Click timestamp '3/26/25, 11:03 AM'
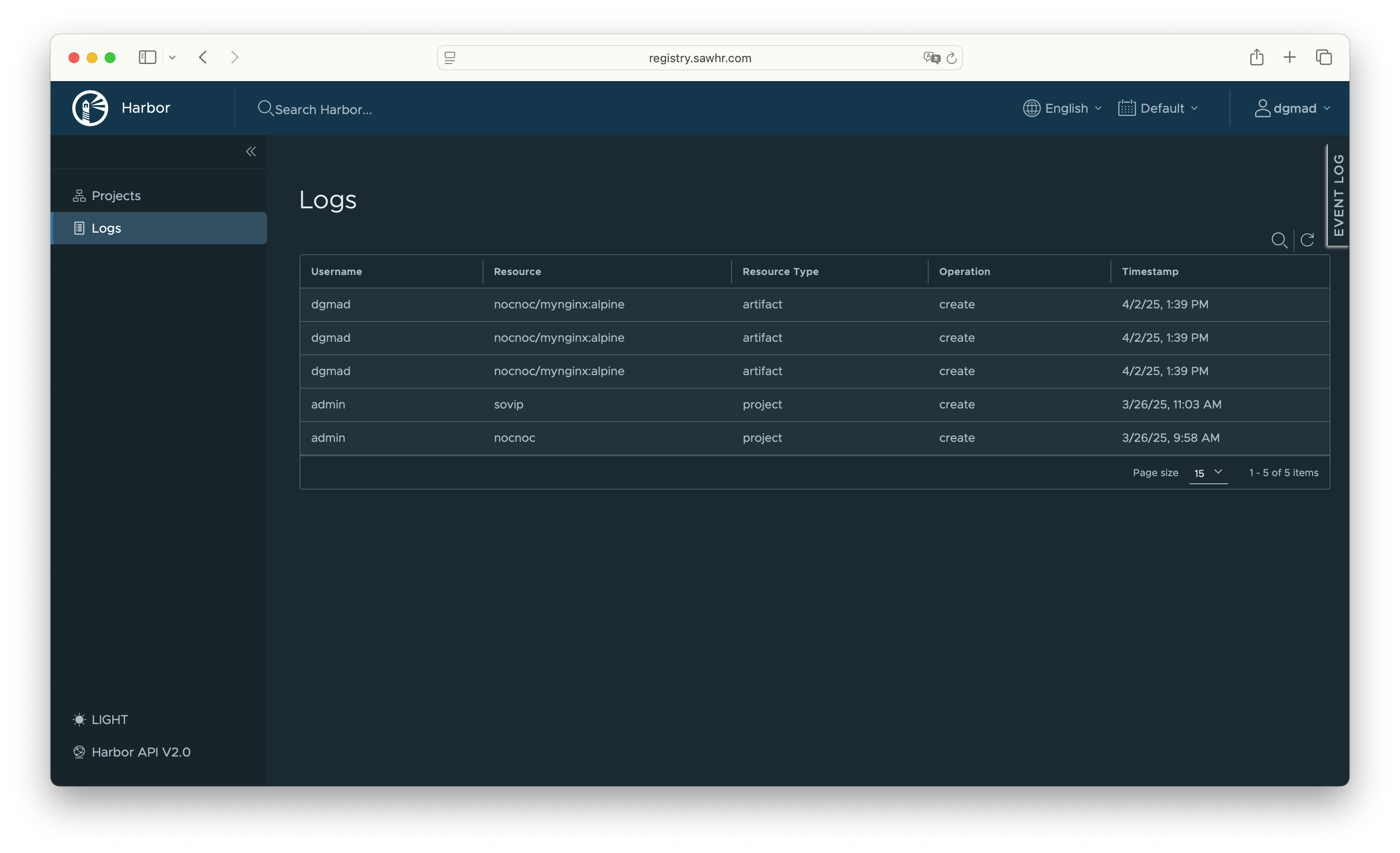 tap(1171, 404)
